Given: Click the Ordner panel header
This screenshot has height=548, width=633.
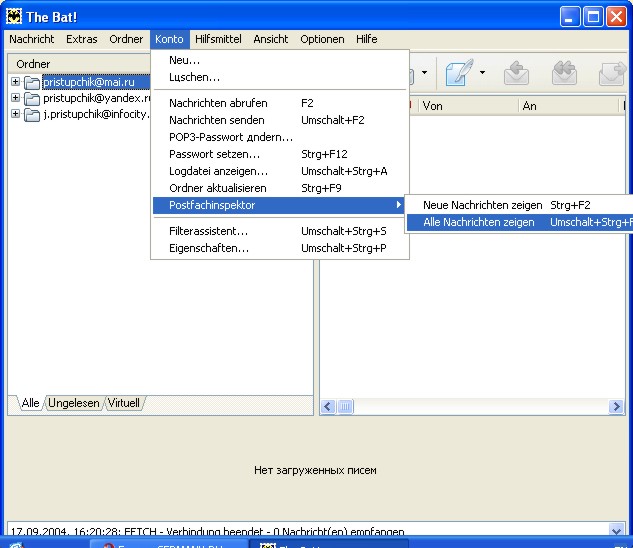Looking at the screenshot, I should [x=79, y=64].
